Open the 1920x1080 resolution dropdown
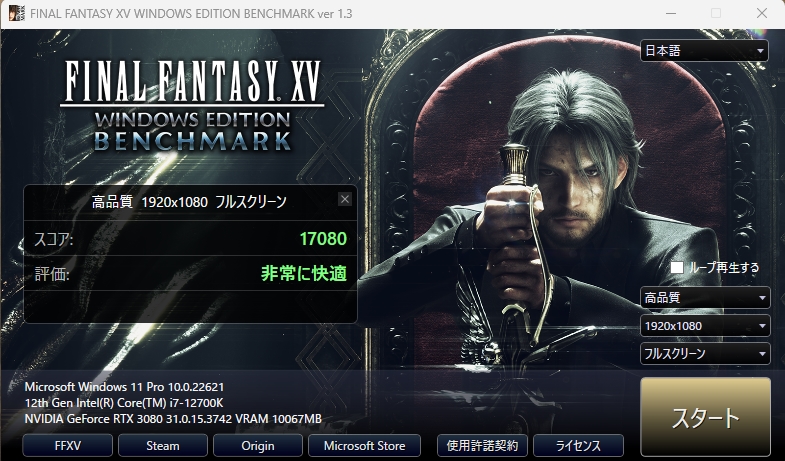The width and height of the screenshot is (785, 461). coord(705,326)
